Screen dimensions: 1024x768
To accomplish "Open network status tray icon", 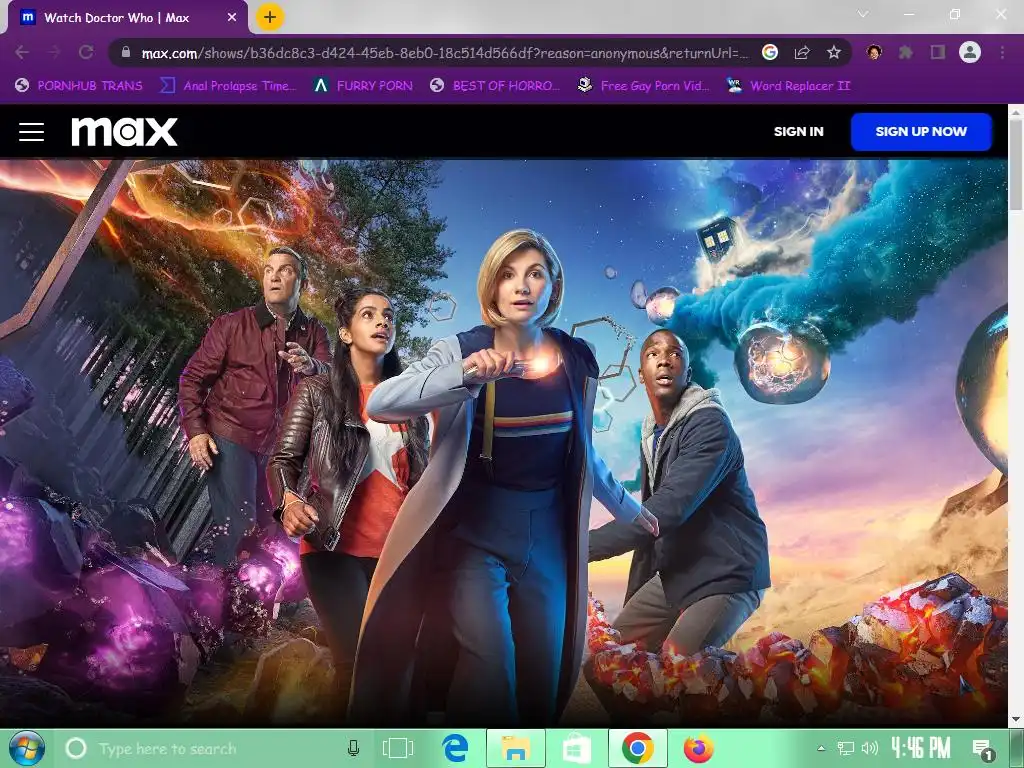I will coord(846,748).
